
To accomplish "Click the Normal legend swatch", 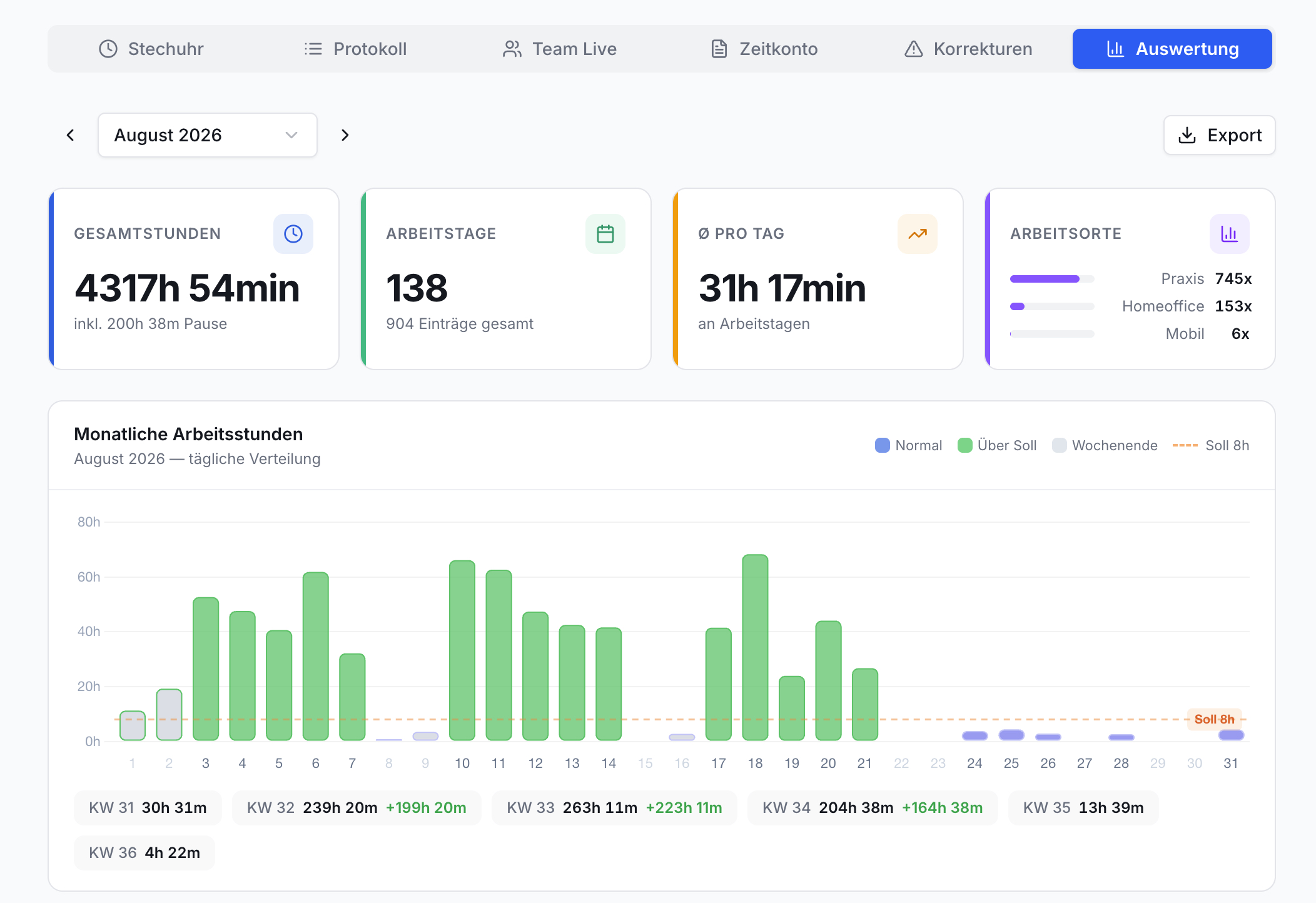I will point(882,445).
